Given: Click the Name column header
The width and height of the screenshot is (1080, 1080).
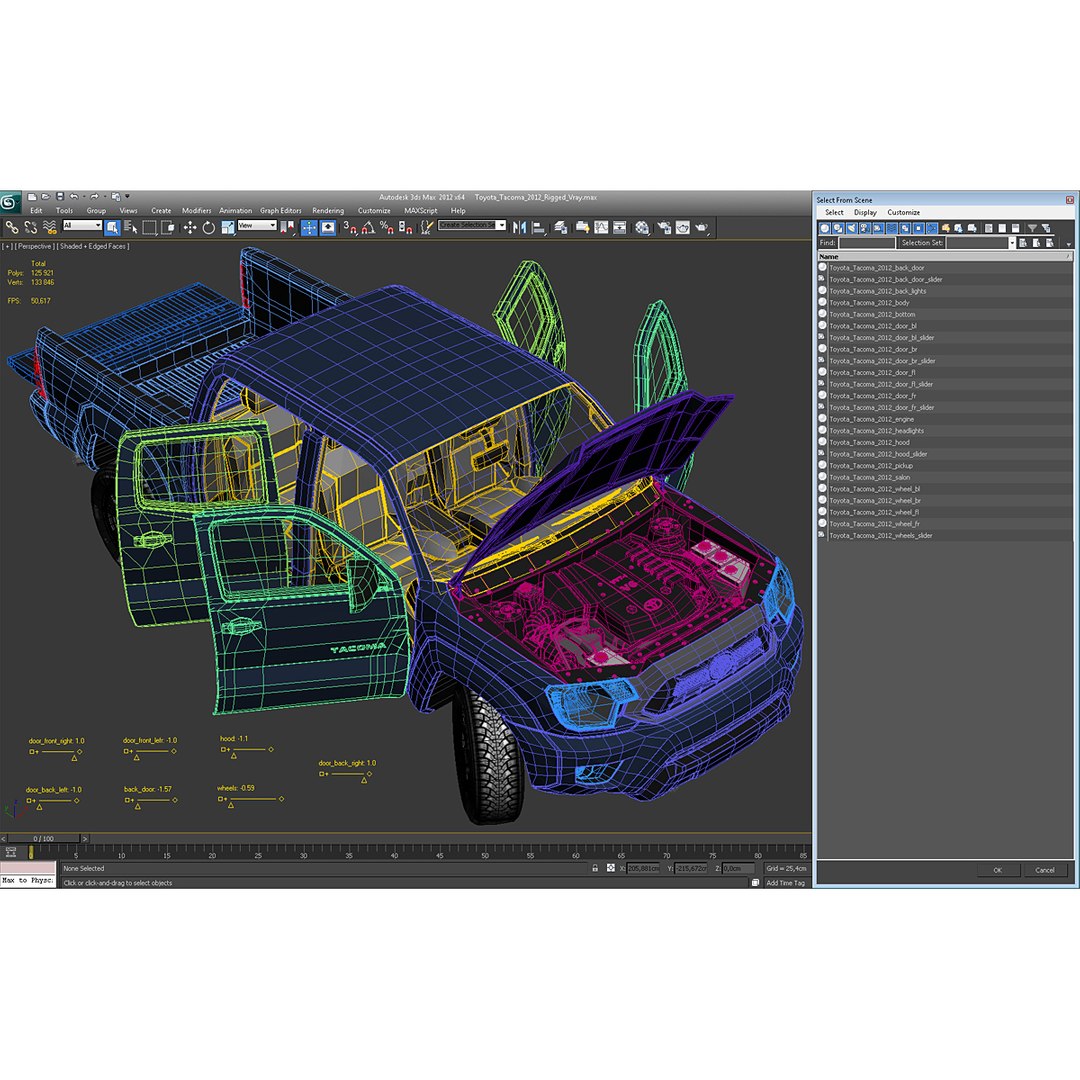Looking at the screenshot, I should [x=944, y=256].
